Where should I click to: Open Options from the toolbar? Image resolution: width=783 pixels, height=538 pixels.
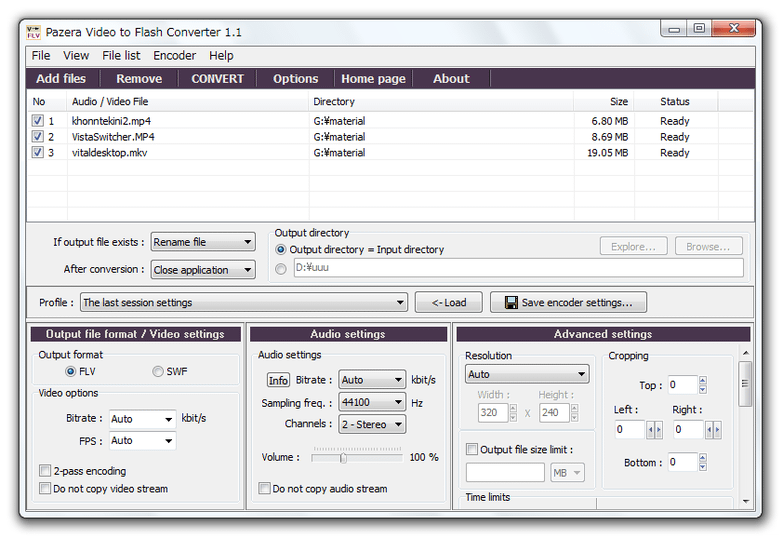tap(295, 78)
